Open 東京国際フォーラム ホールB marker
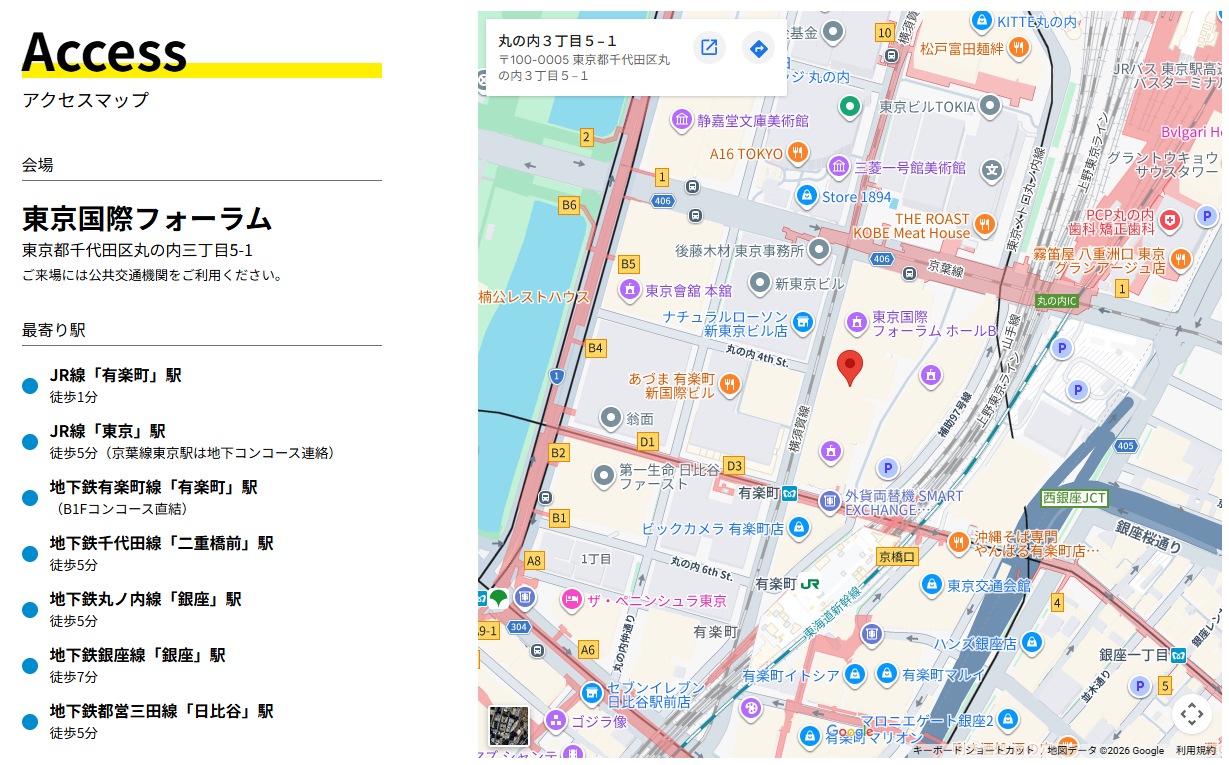The image size is (1229, 765). click(856, 322)
